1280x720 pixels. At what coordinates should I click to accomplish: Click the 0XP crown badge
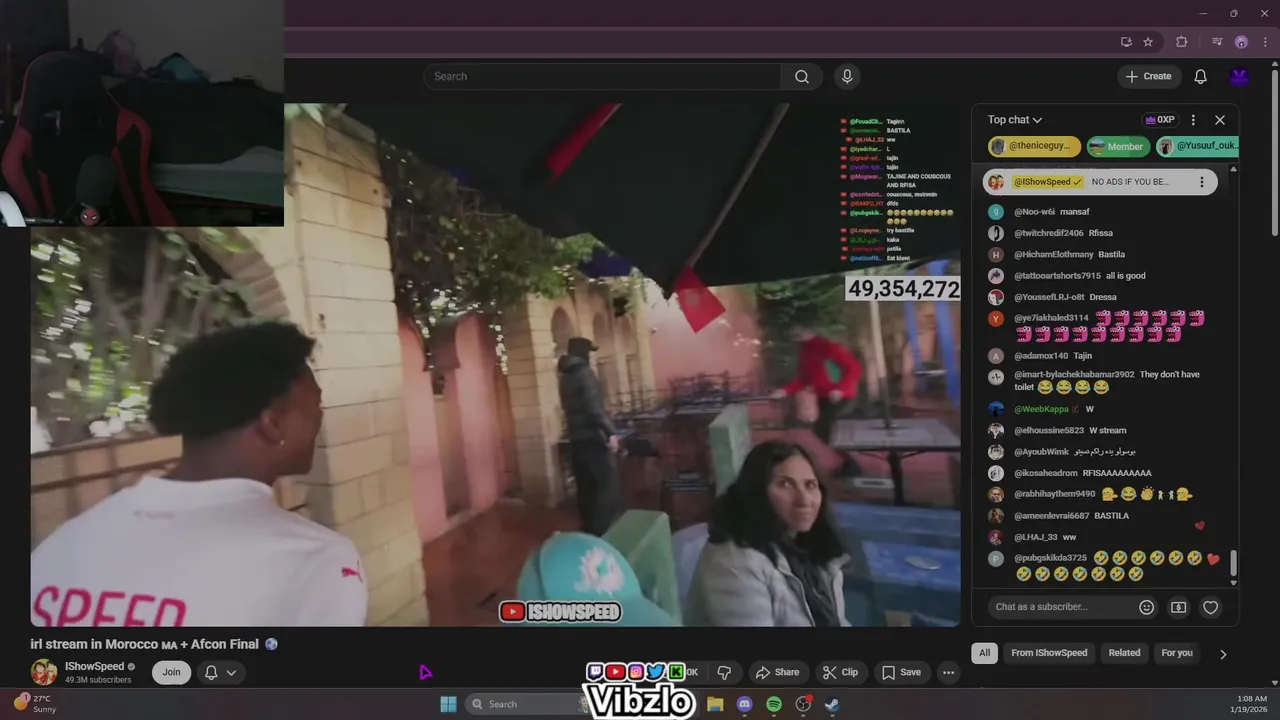(1160, 120)
